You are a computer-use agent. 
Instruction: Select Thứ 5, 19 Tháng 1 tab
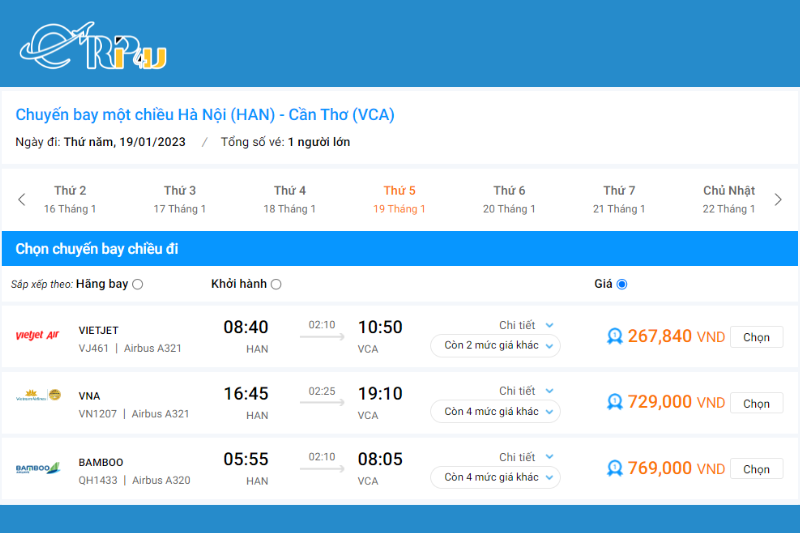(x=399, y=199)
